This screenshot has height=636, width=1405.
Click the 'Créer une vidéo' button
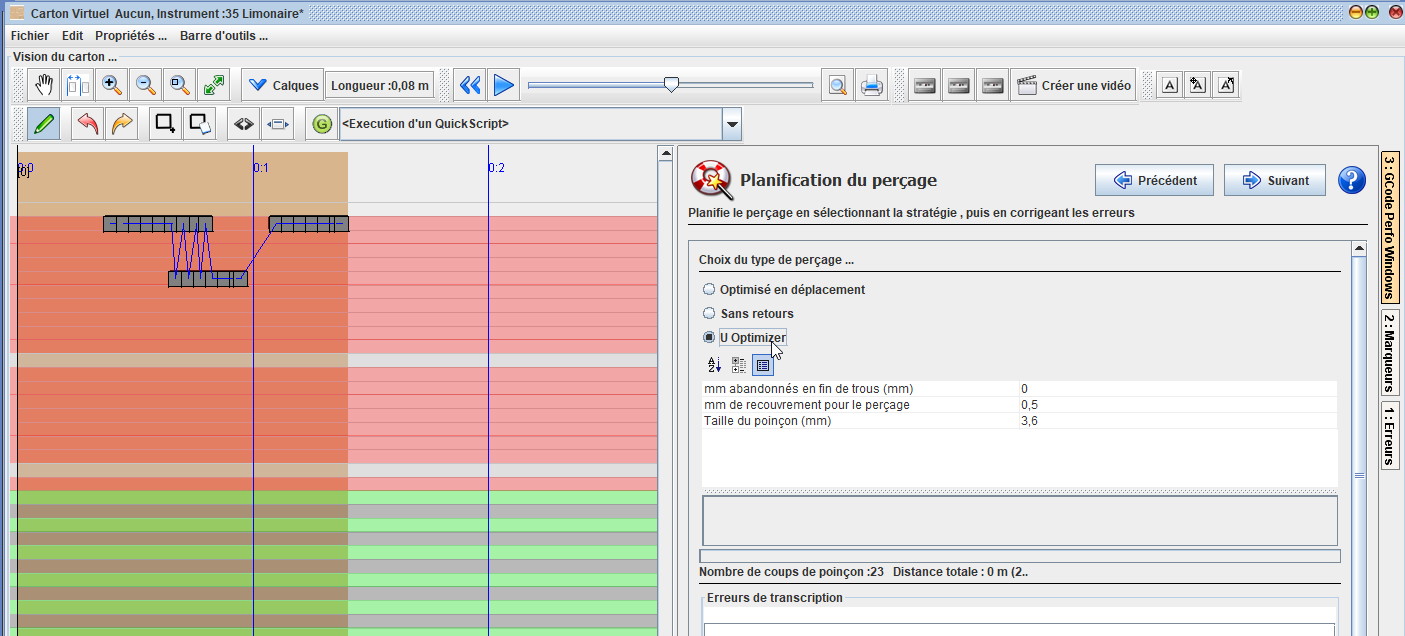[1074, 86]
